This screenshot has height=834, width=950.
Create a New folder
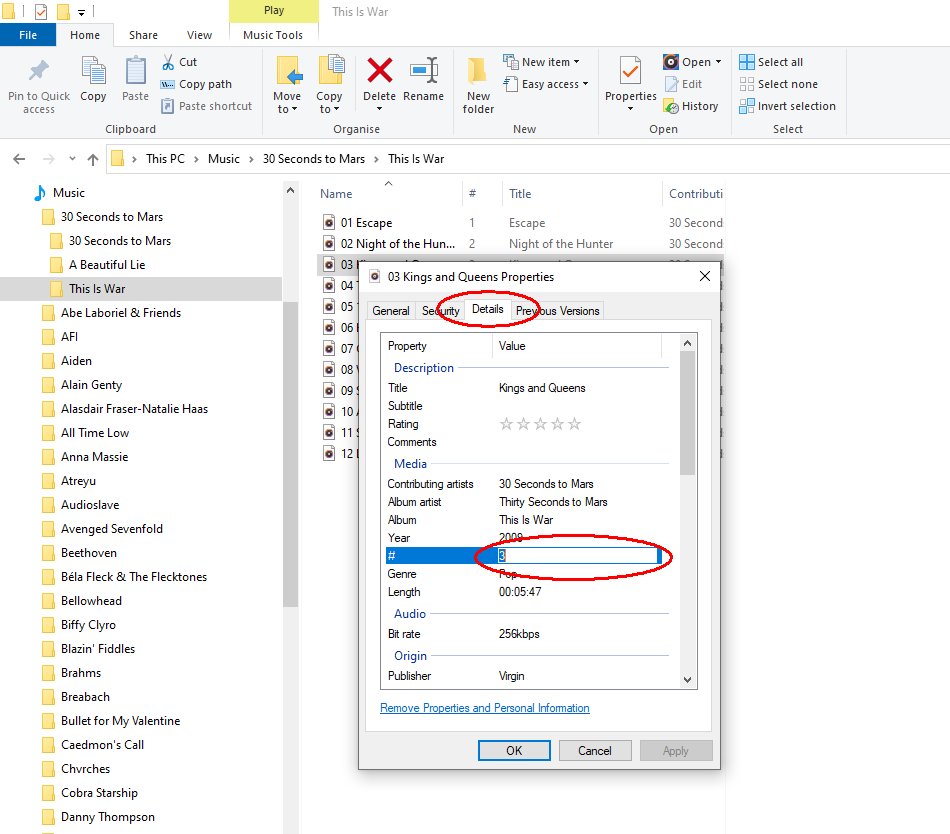[478, 85]
